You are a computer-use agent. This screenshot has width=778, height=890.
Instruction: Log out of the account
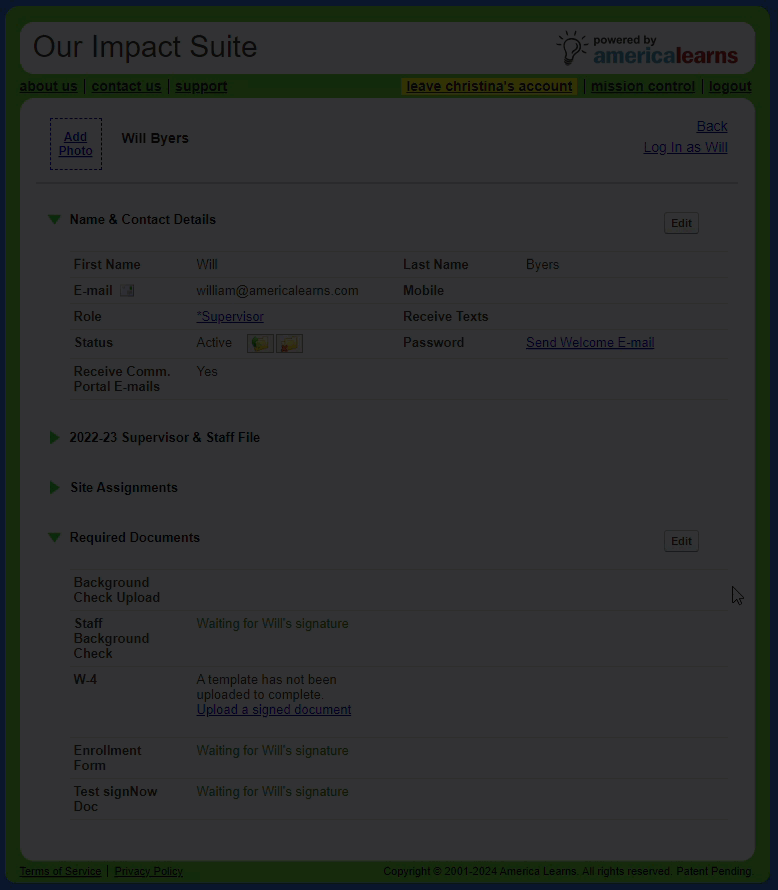coord(730,87)
